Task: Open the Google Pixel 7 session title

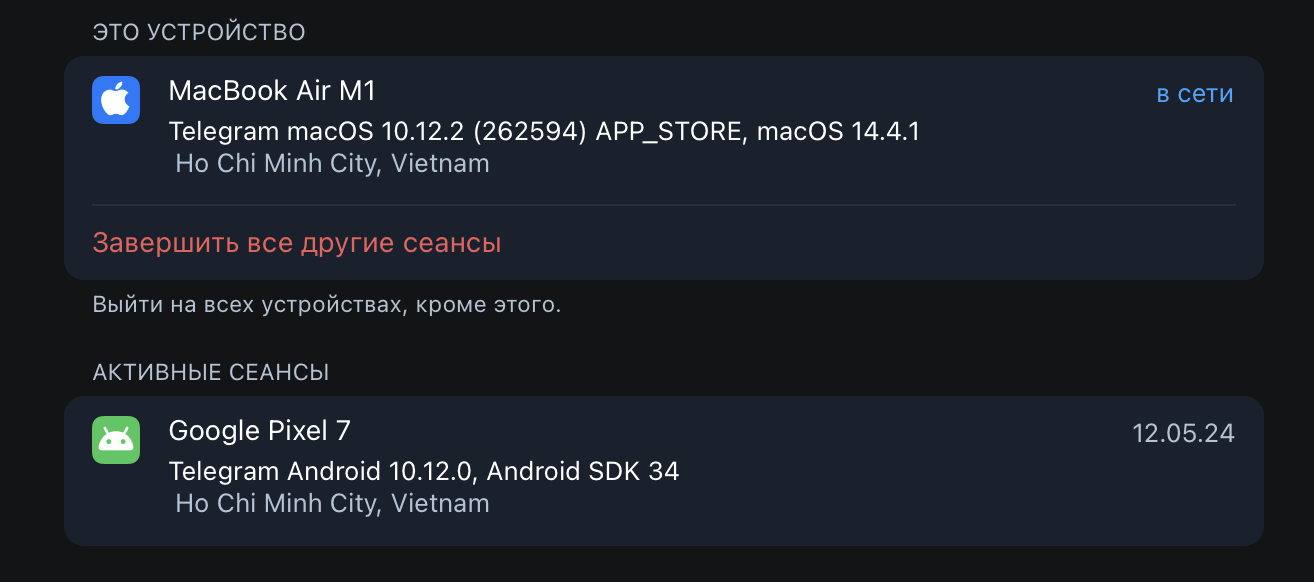Action: [x=260, y=431]
